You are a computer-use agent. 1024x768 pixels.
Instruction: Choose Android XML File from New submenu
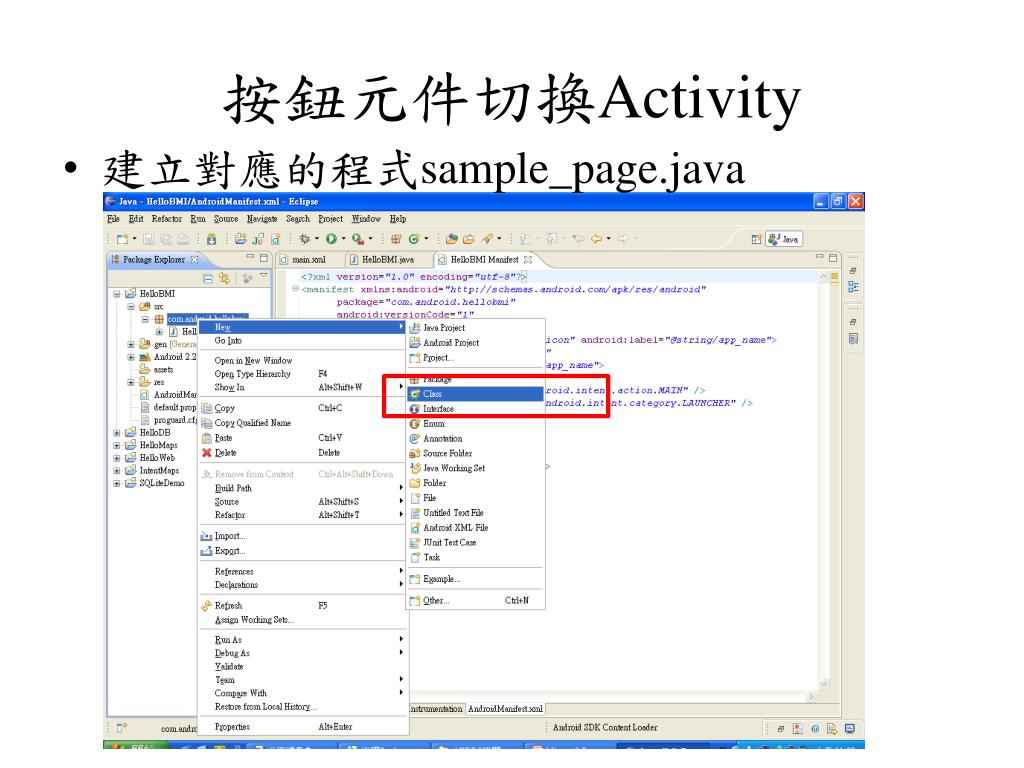tap(475, 528)
